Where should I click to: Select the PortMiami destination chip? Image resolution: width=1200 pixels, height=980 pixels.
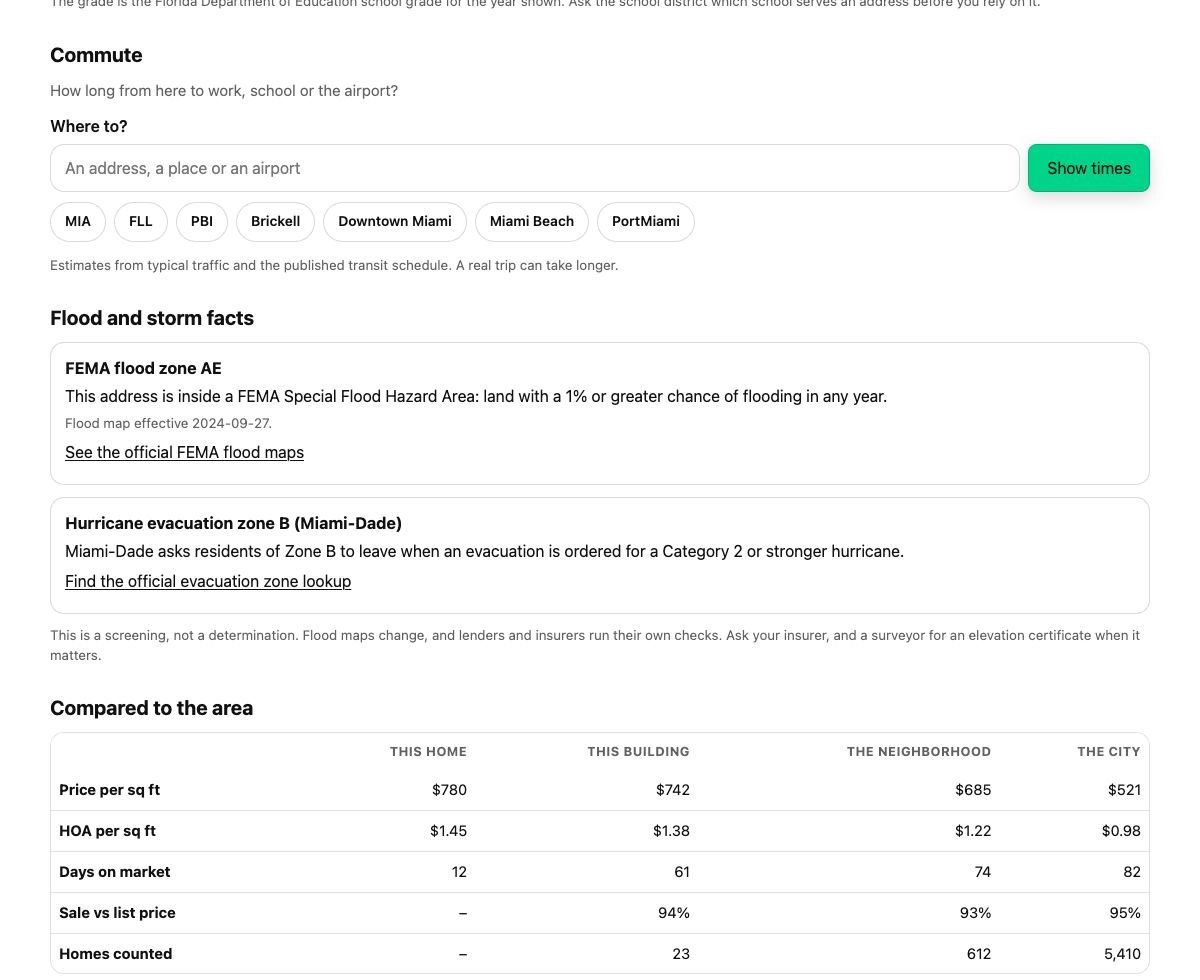tap(646, 221)
